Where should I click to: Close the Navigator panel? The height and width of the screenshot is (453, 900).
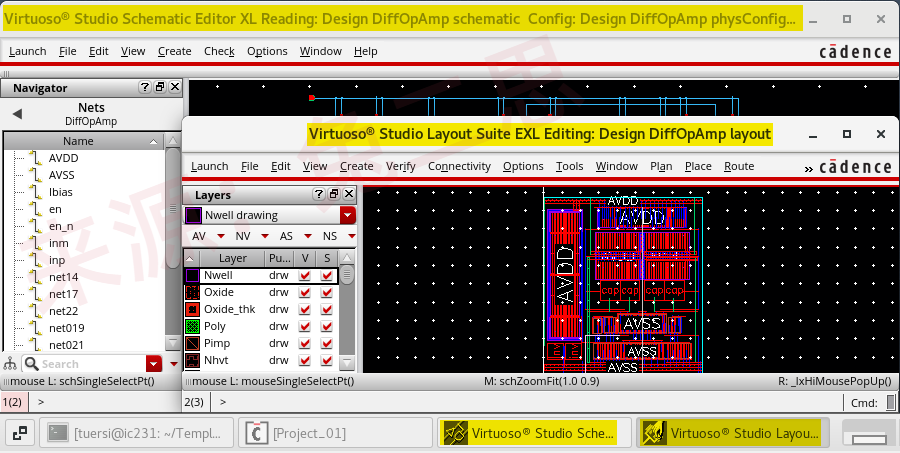click(175, 87)
